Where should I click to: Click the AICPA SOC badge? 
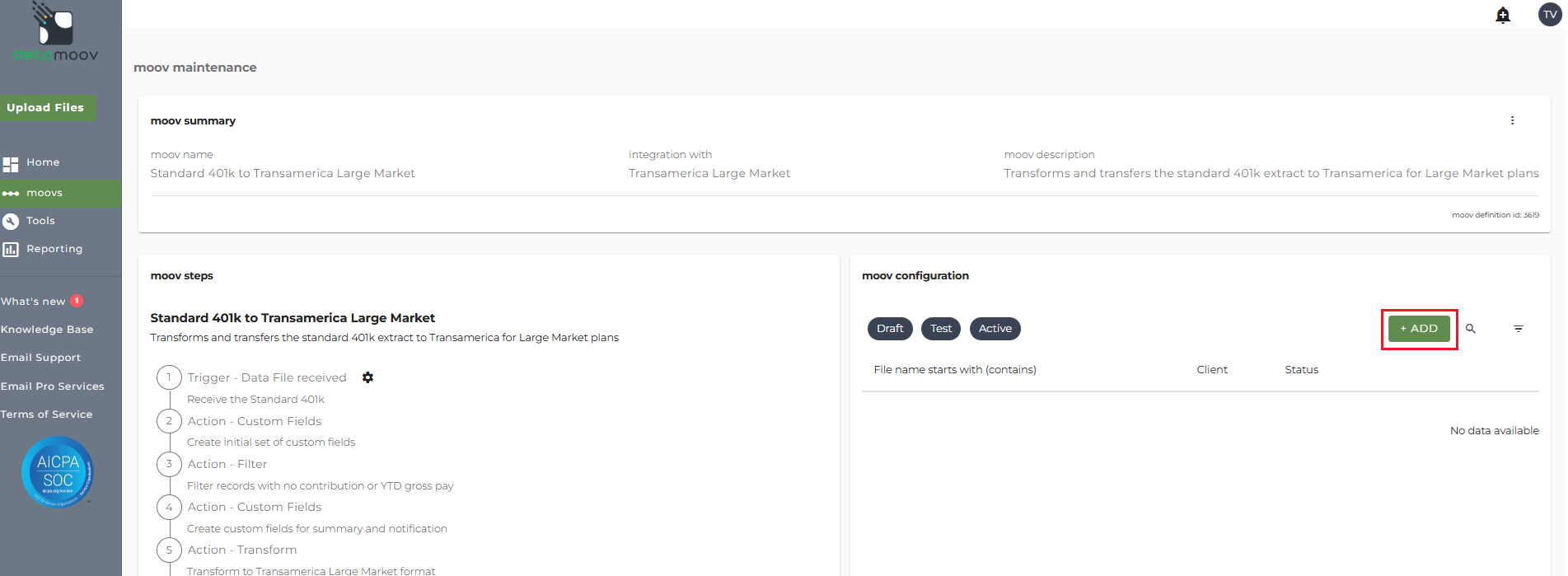[x=58, y=472]
